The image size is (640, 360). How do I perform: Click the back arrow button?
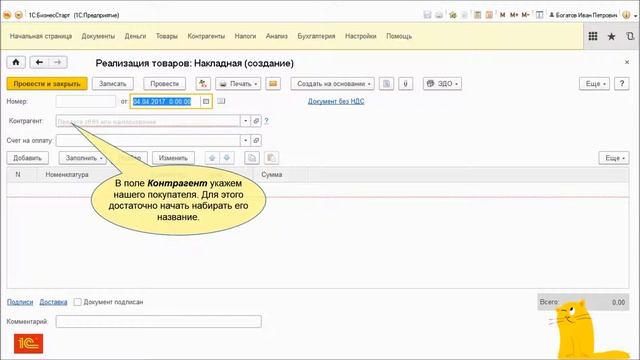[x=39, y=62]
